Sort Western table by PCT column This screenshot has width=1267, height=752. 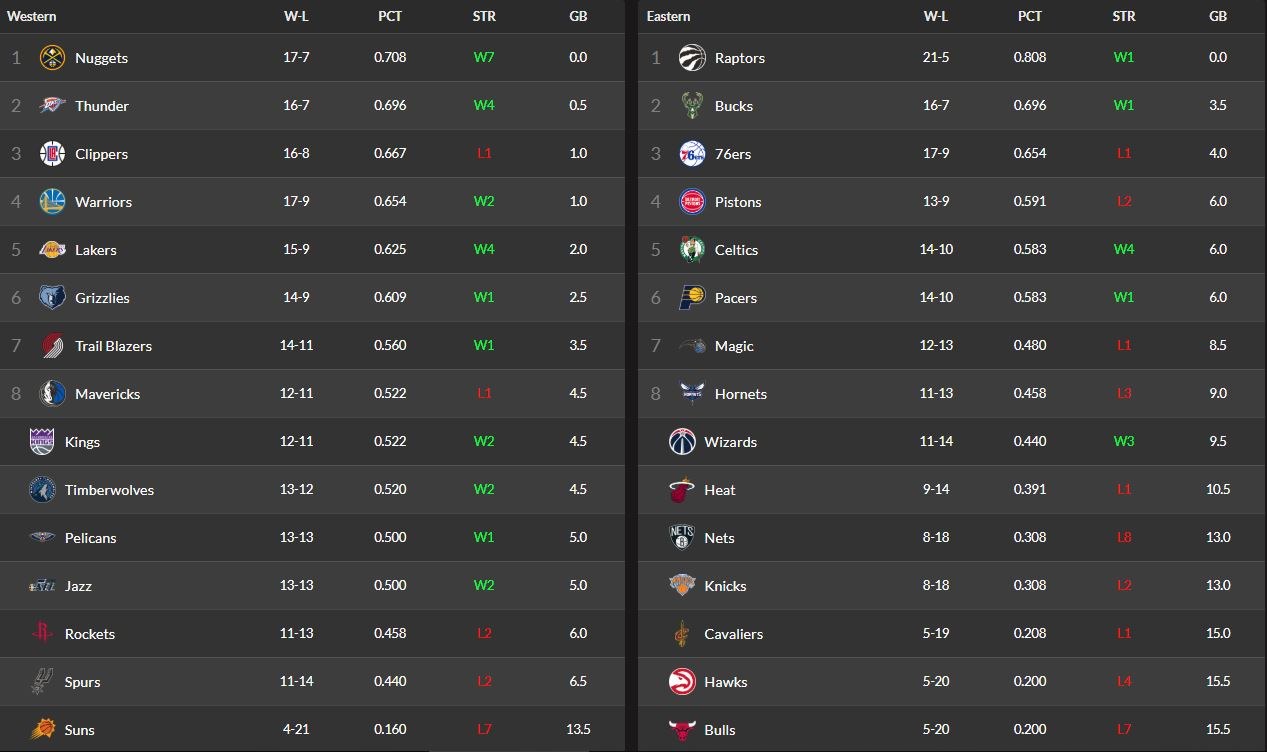click(x=390, y=16)
